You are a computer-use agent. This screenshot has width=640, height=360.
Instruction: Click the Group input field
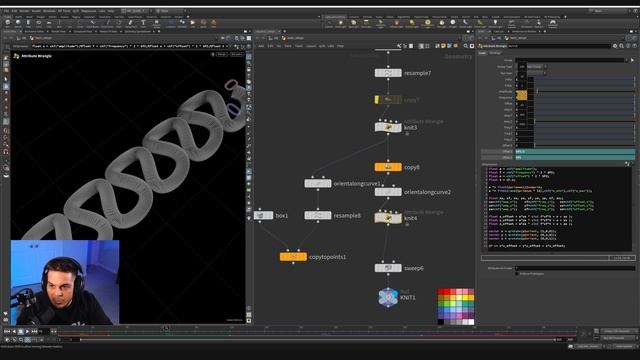click(x=570, y=60)
